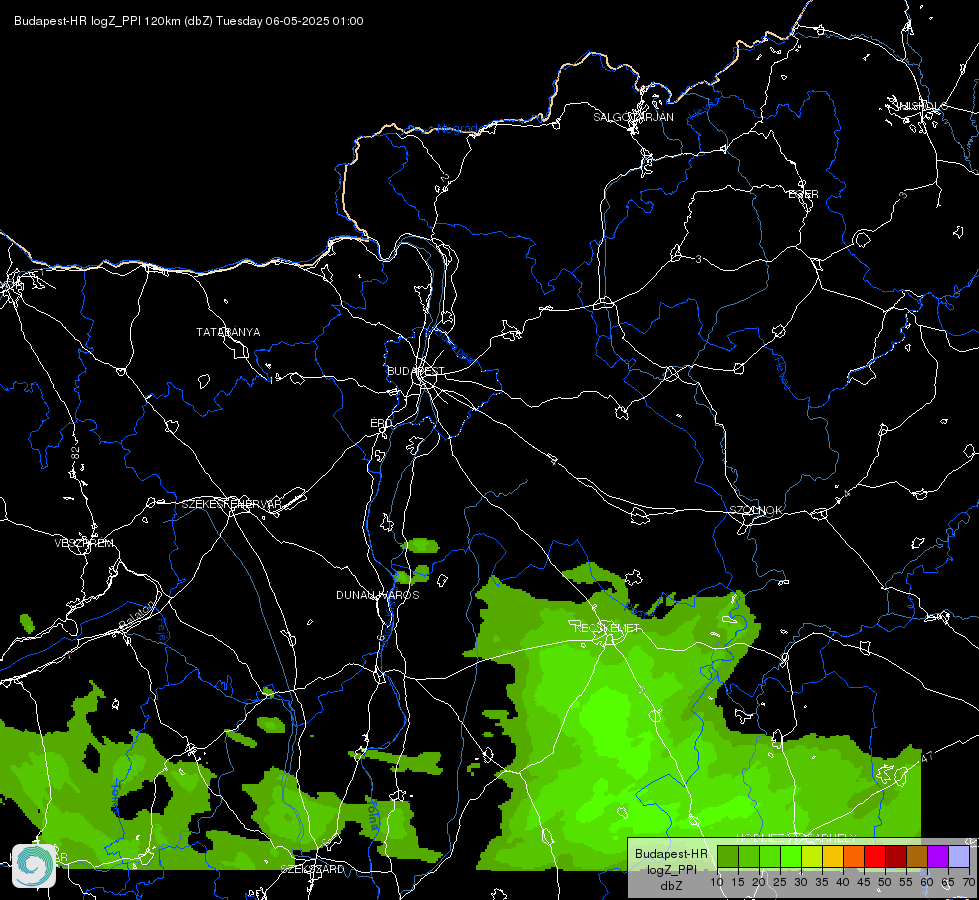Click the BUDAPEST city label
Viewport: 979px width, 900px height.
[x=416, y=371]
